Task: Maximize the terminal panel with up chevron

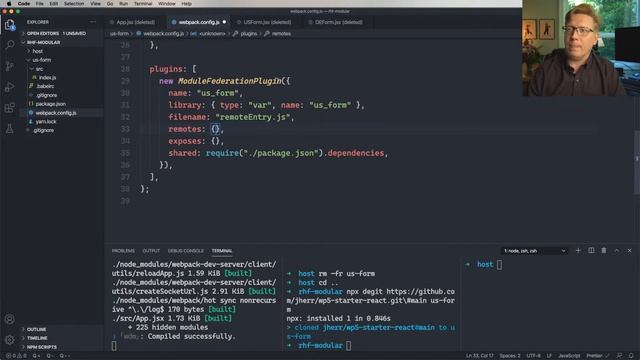Action: coord(617,251)
